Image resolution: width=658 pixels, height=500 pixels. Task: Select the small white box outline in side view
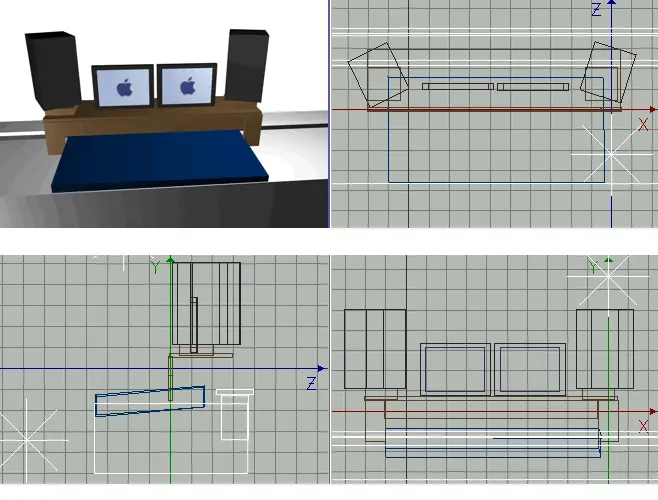coord(235,414)
